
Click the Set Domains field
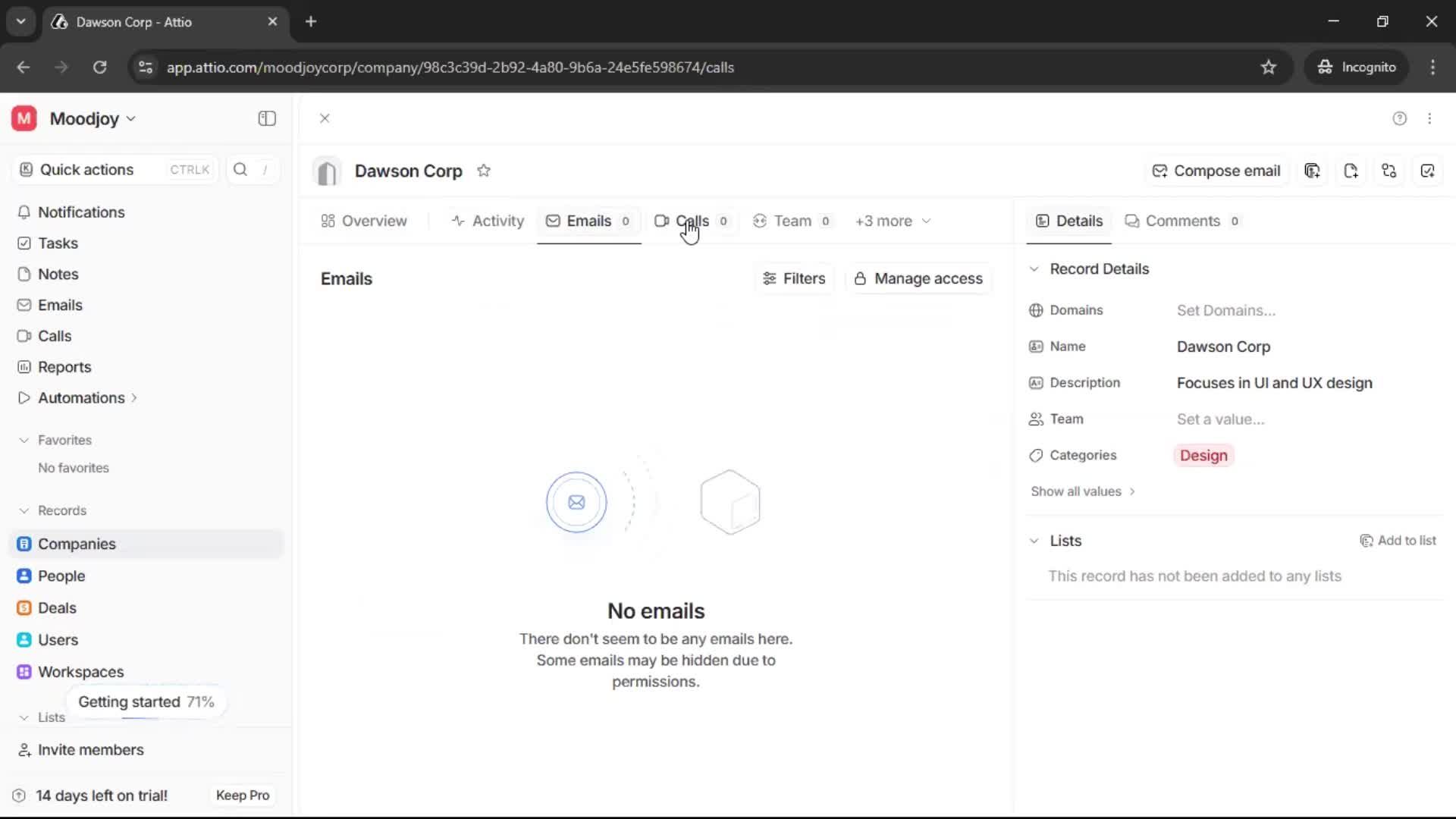(x=1228, y=310)
